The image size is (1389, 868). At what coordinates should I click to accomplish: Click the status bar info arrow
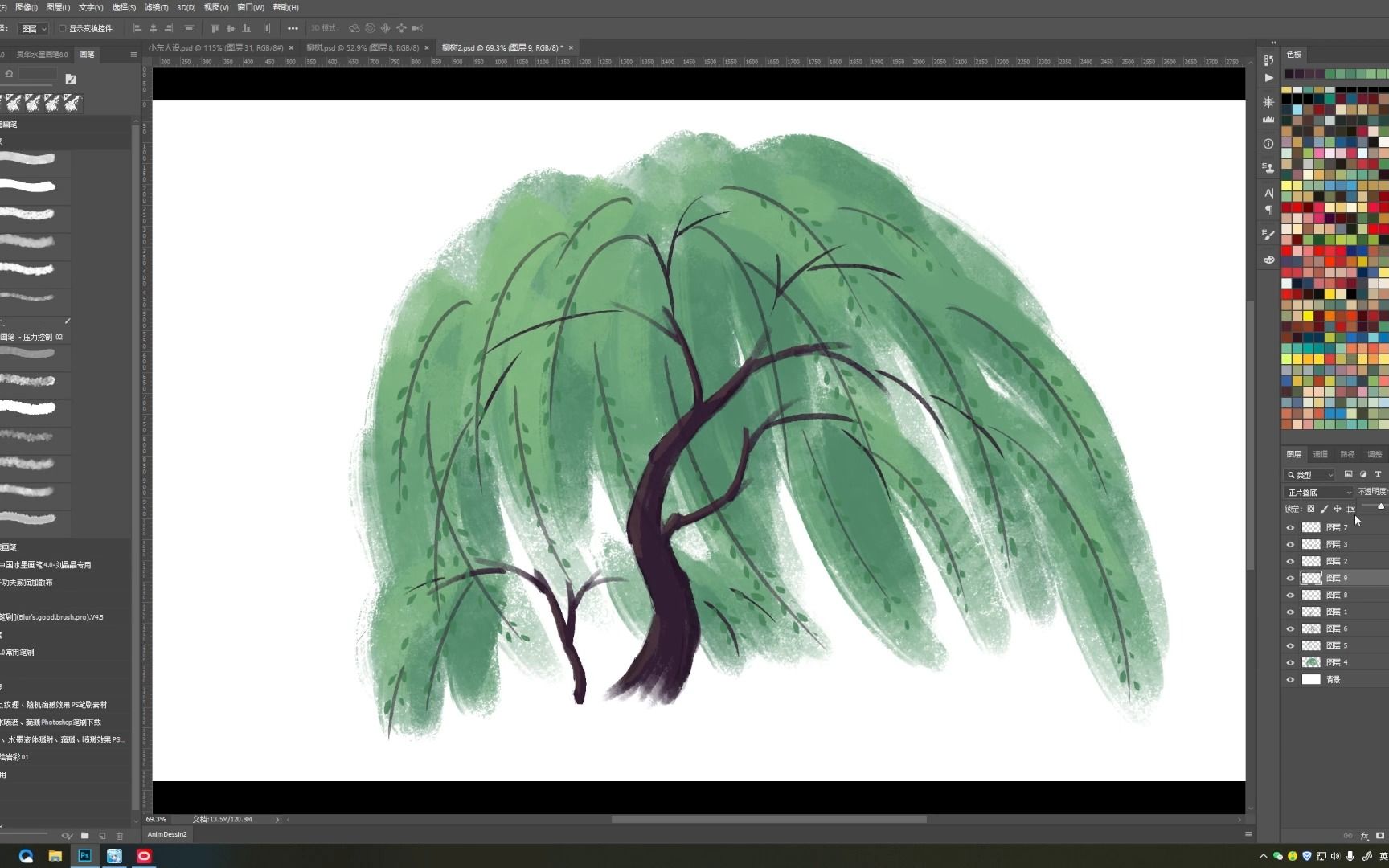277,820
